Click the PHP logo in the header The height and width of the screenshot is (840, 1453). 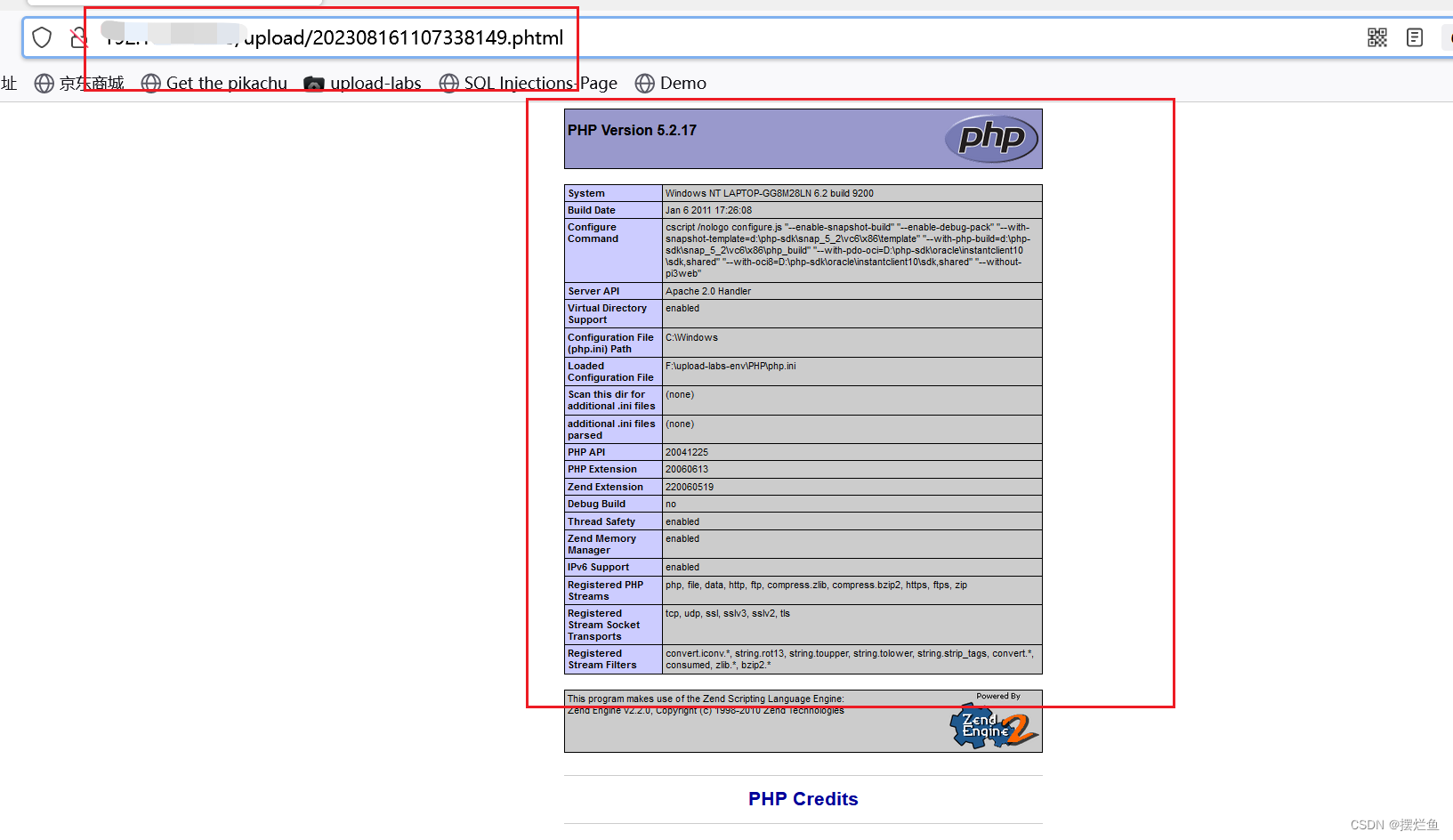pyautogui.click(x=992, y=139)
